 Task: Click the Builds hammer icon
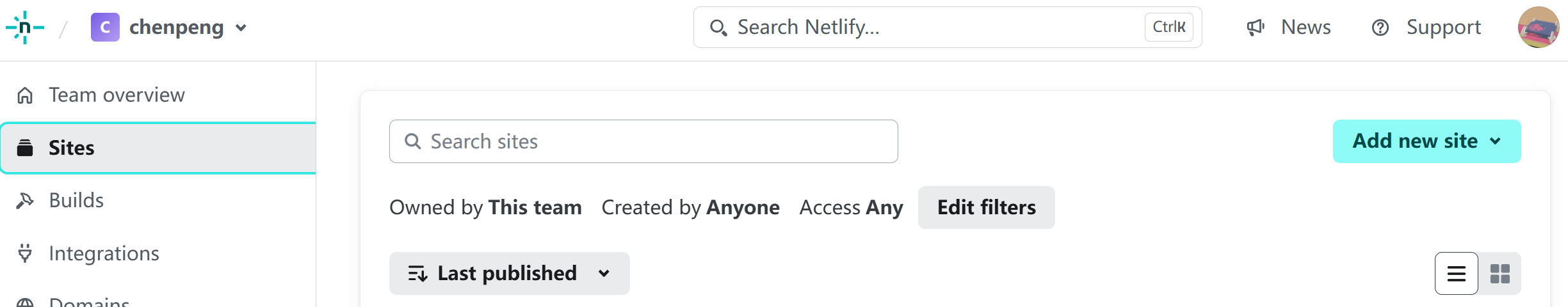coord(25,201)
